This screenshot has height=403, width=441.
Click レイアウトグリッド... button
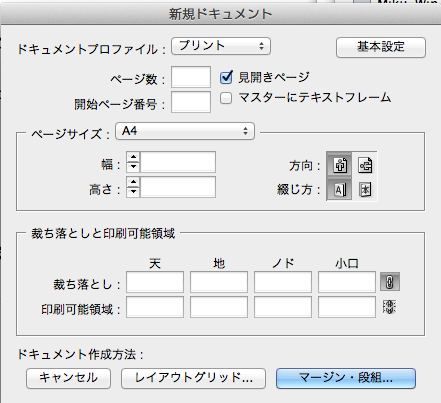click(193, 378)
